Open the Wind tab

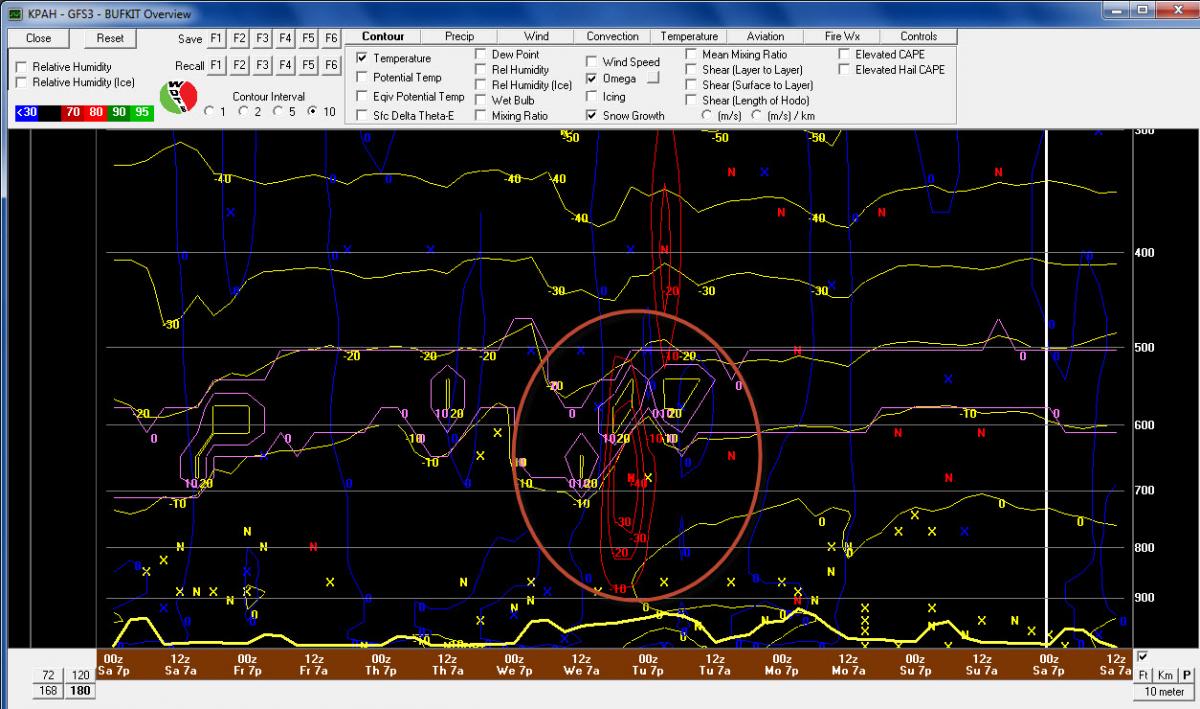(536, 36)
